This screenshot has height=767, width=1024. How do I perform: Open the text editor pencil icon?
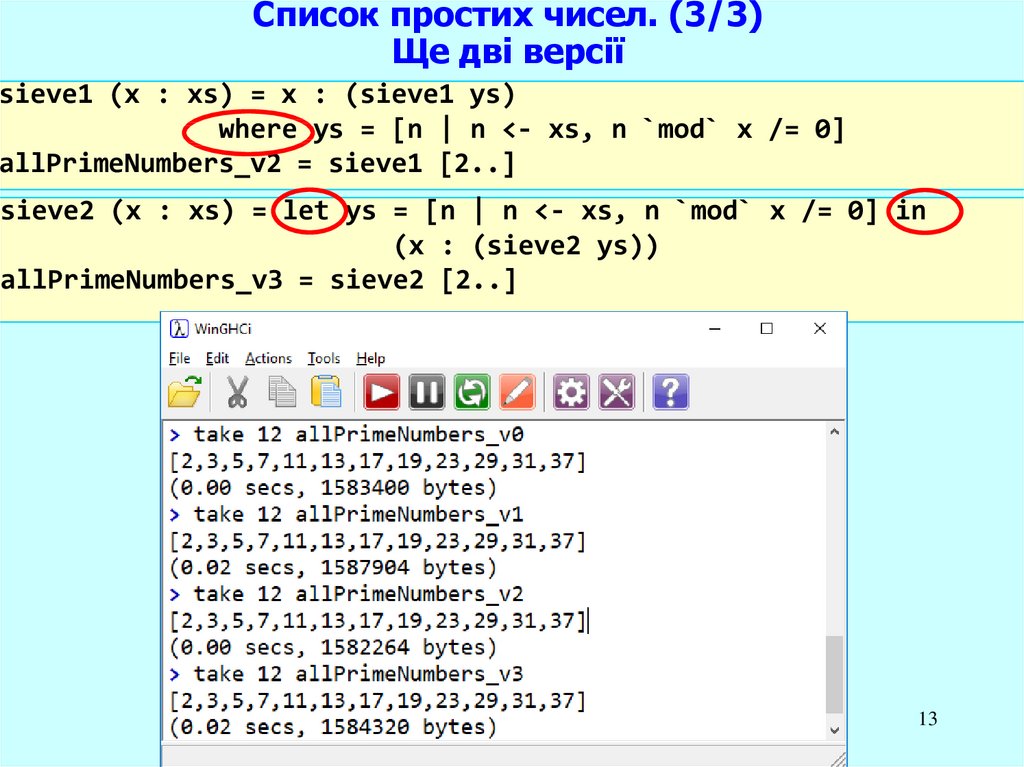(516, 392)
